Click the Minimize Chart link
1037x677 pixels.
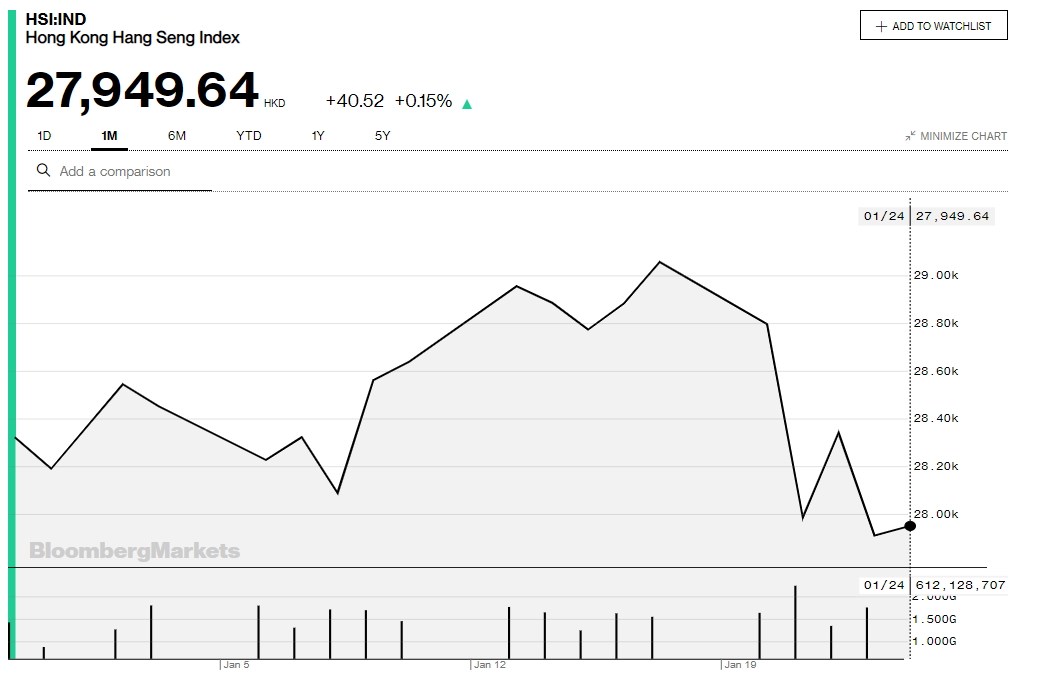pos(963,136)
